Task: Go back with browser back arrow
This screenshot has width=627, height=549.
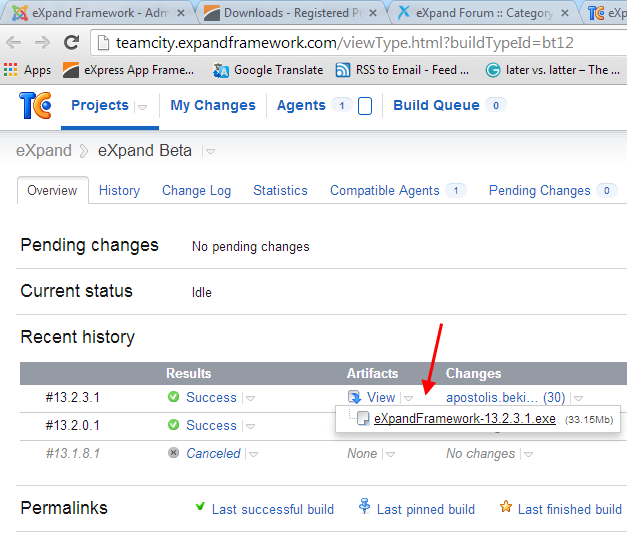Action: [x=14, y=42]
